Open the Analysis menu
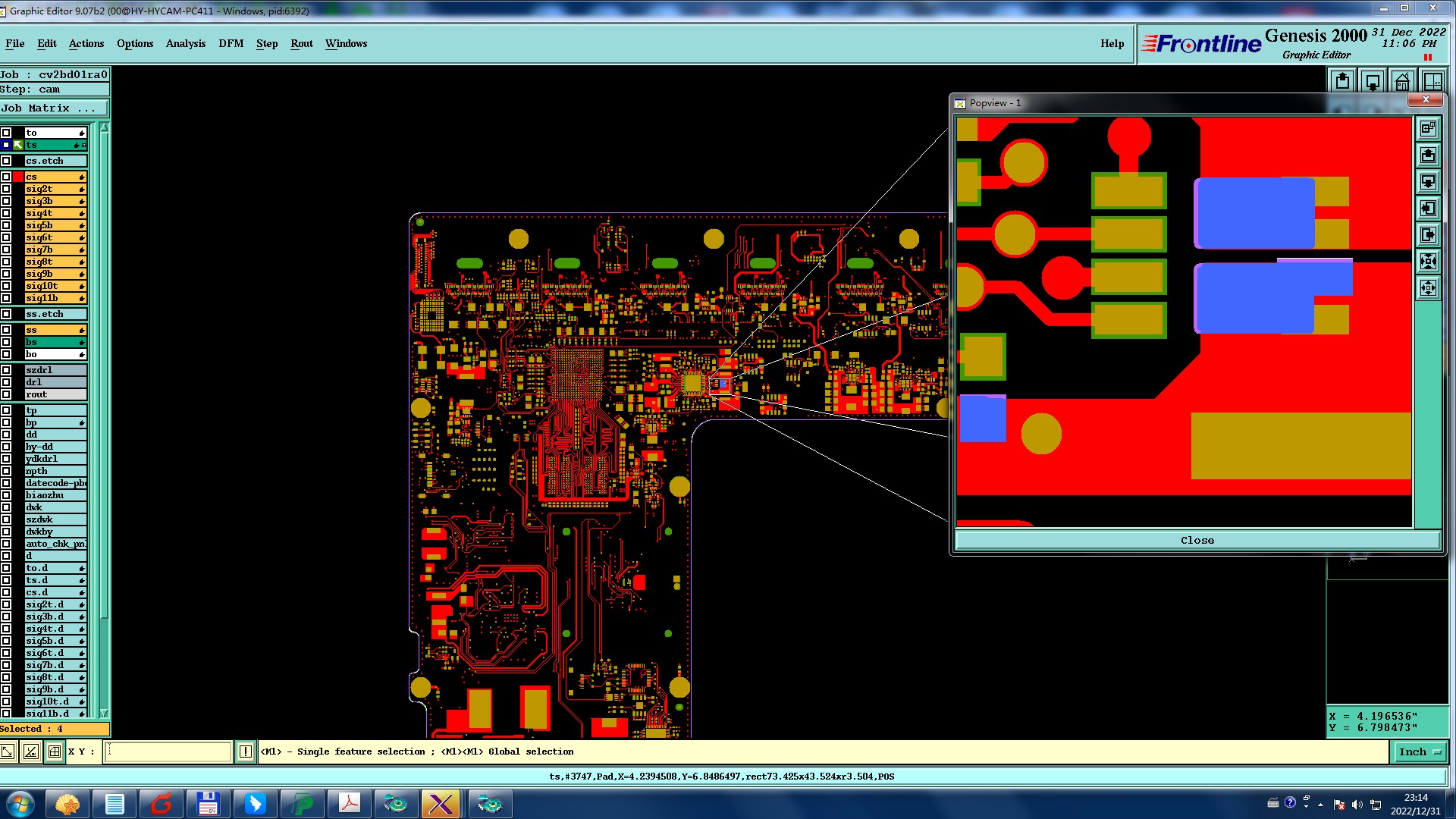 pos(186,43)
